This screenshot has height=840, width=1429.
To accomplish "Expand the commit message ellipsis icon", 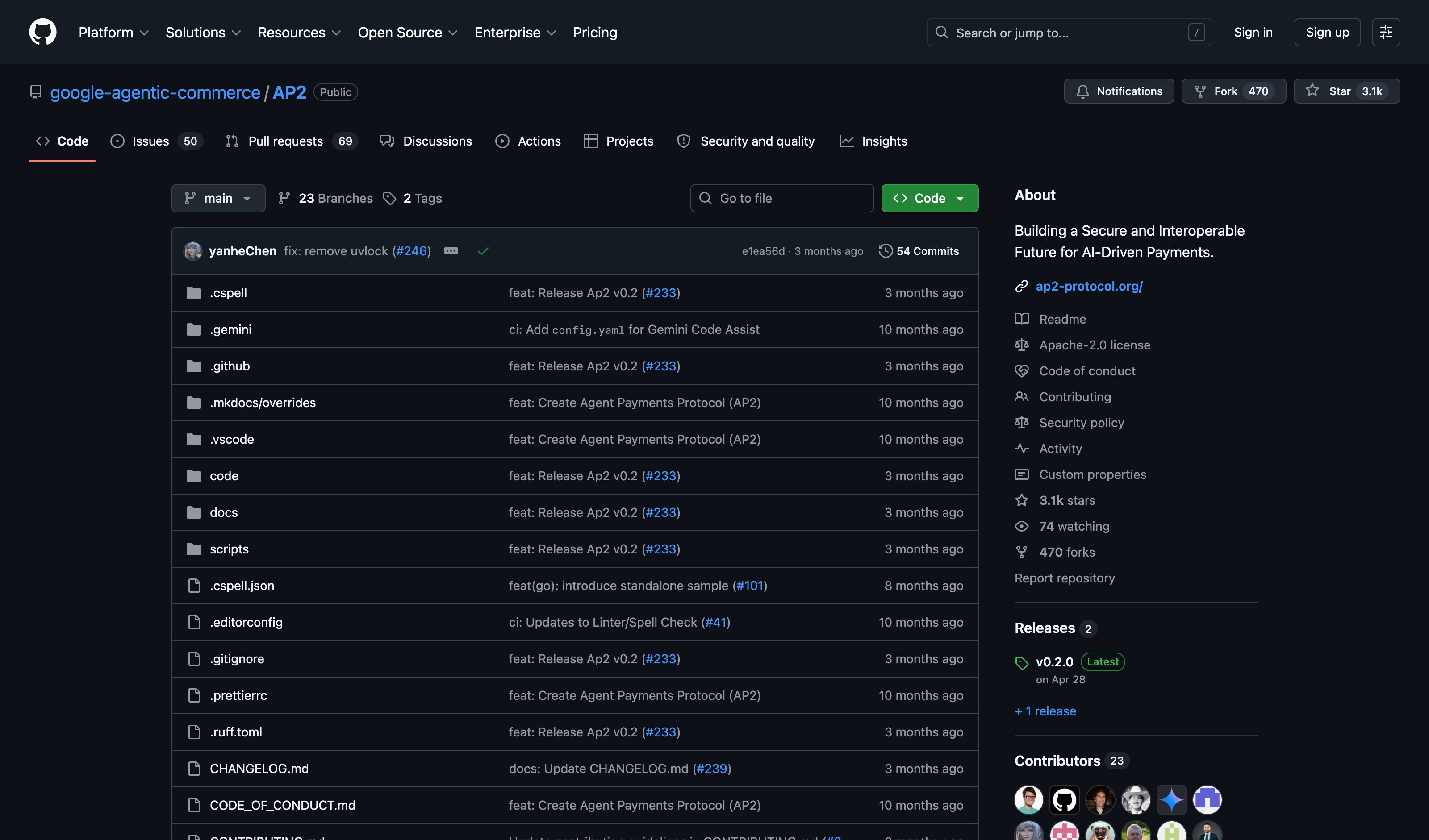I will [451, 251].
